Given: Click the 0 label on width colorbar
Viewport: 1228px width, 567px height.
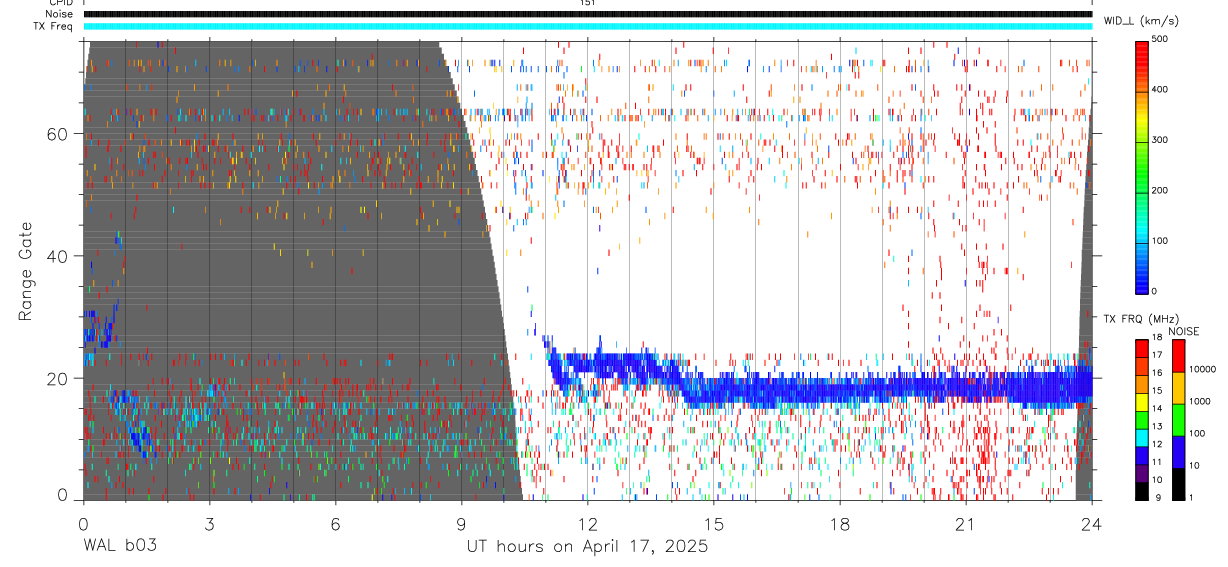Looking at the screenshot, I should coord(1154,291).
